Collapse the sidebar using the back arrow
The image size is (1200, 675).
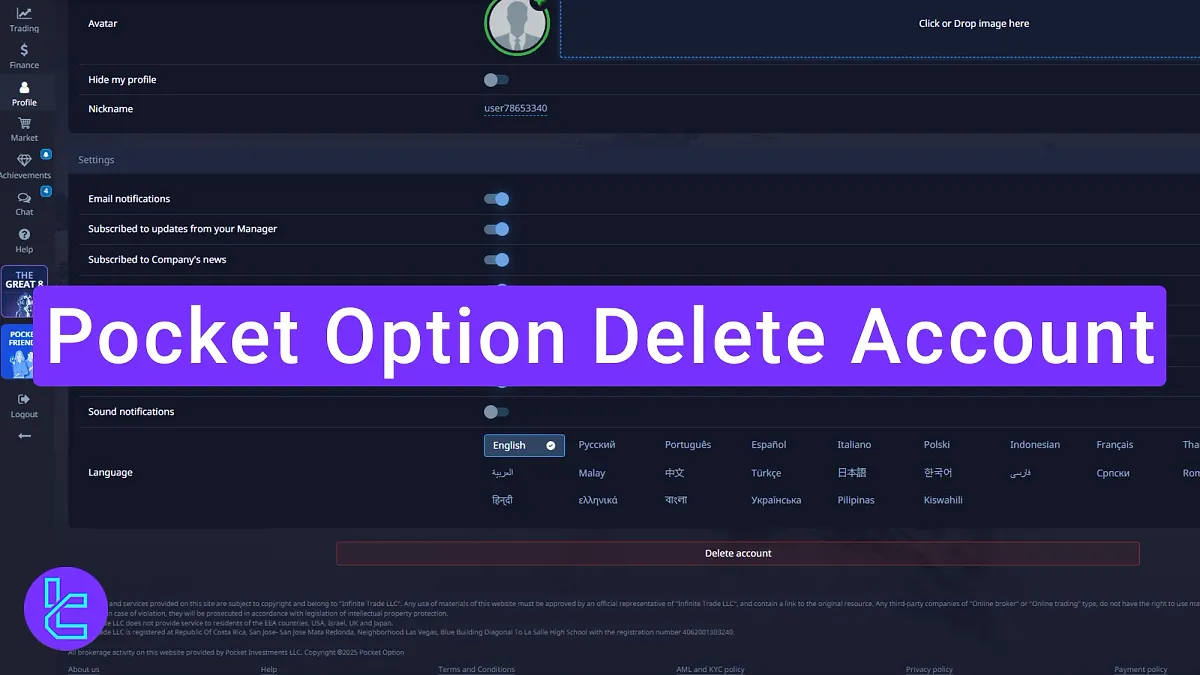[x=23, y=434]
